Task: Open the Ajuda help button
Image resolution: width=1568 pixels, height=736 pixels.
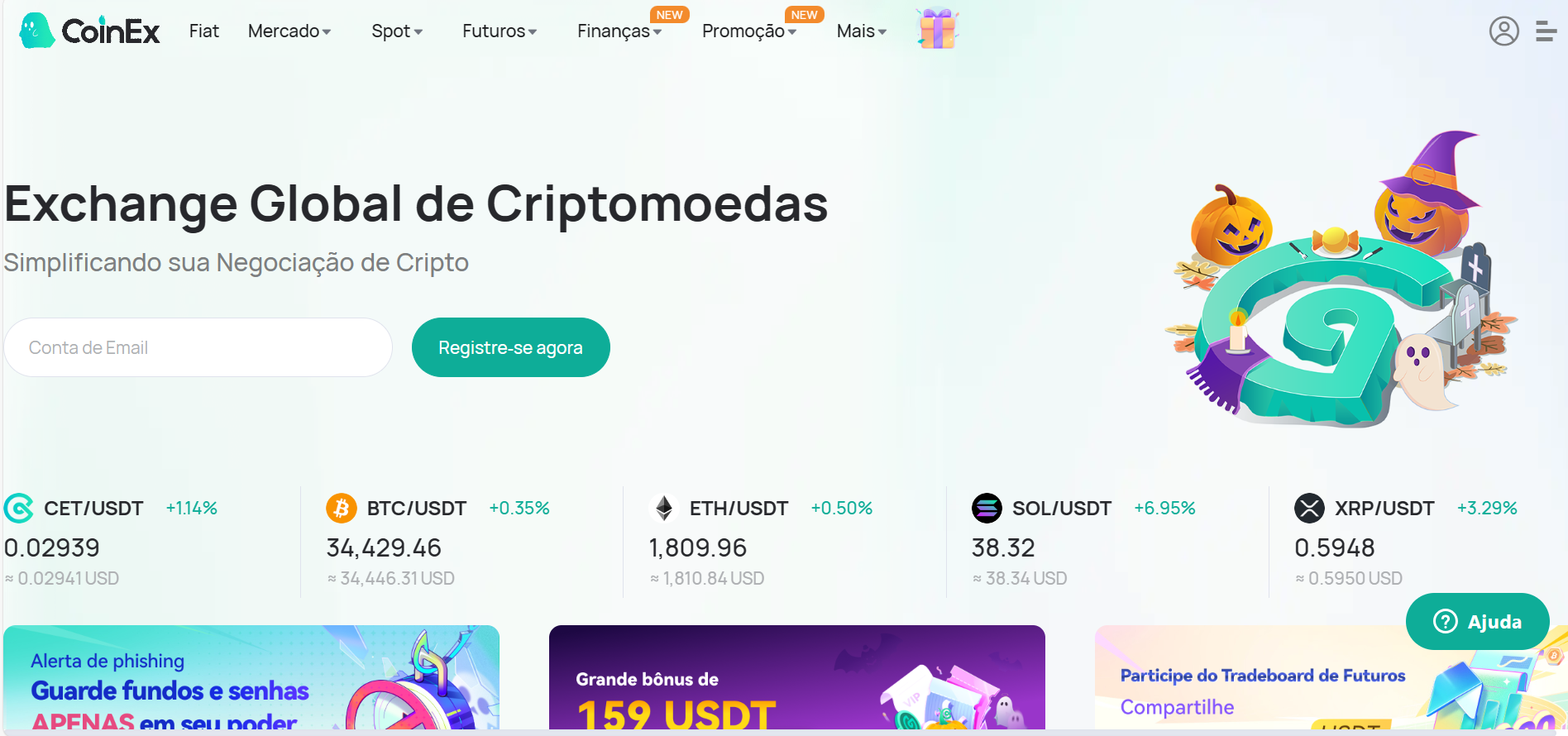Action: 1477,621
